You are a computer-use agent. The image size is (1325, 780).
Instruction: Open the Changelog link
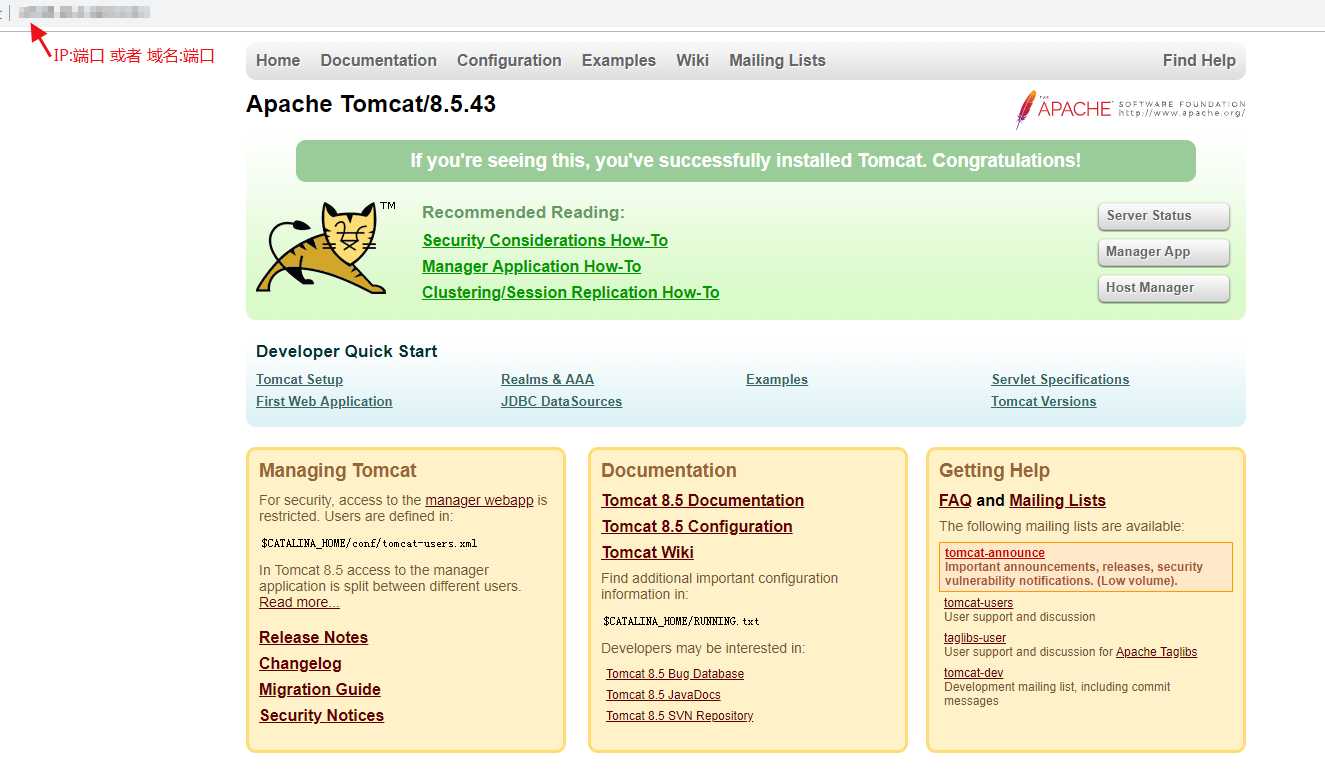(x=300, y=663)
